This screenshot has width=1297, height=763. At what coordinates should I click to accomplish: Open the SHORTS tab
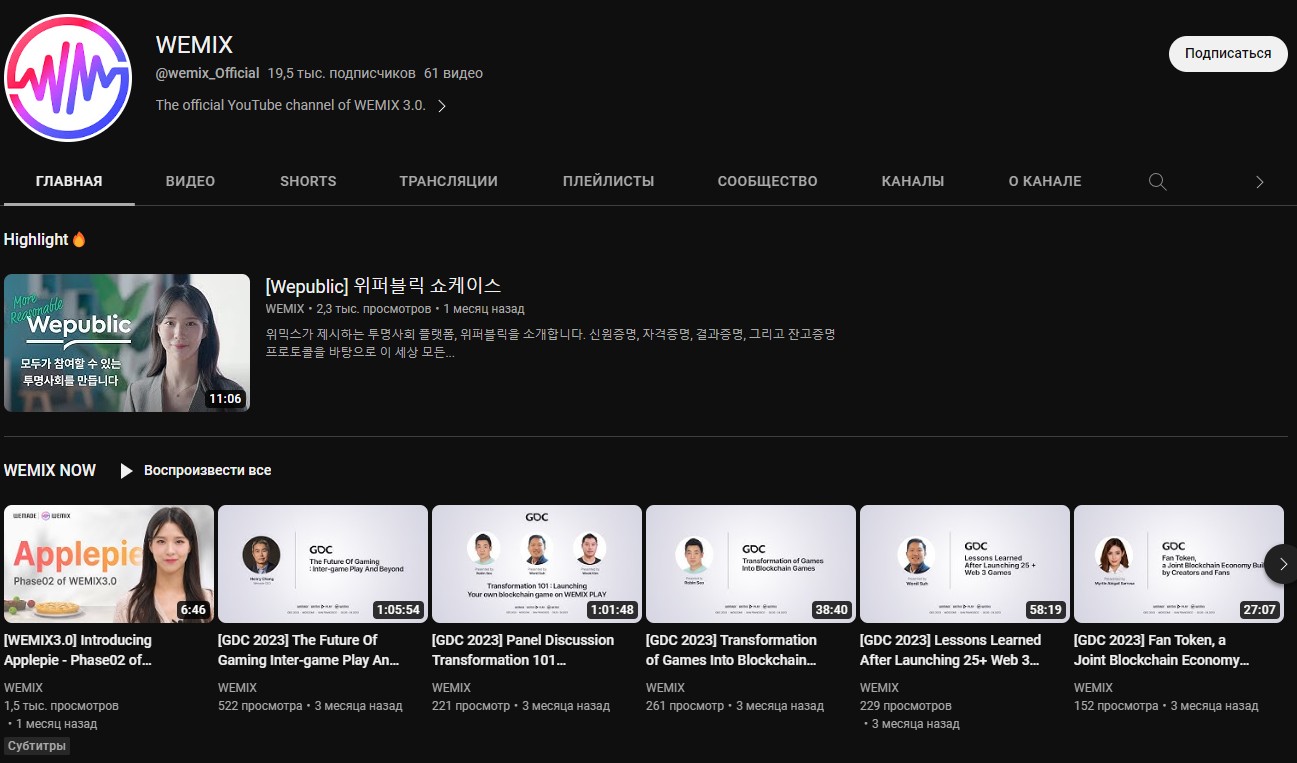pos(308,181)
